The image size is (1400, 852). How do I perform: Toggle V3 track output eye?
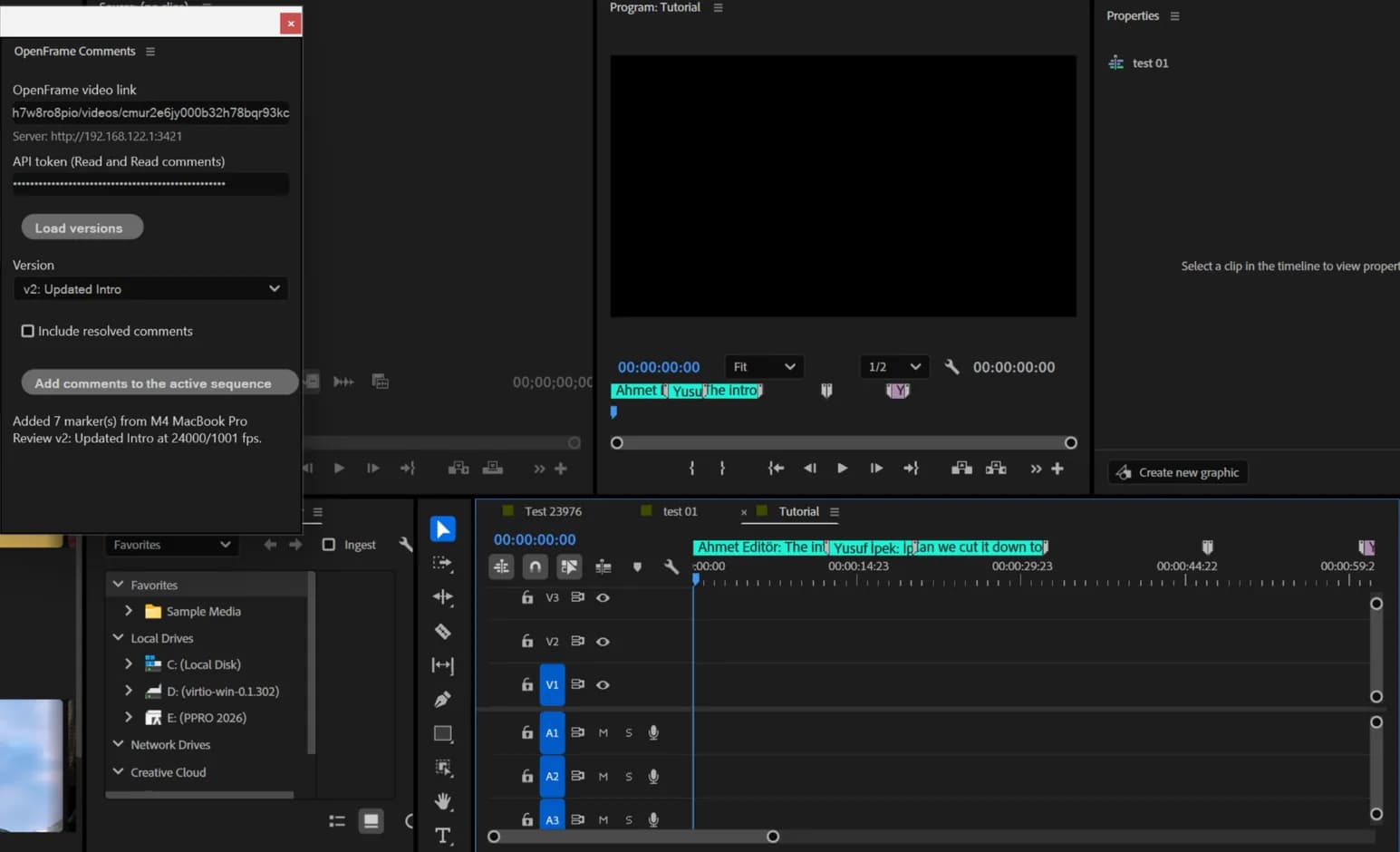point(603,597)
